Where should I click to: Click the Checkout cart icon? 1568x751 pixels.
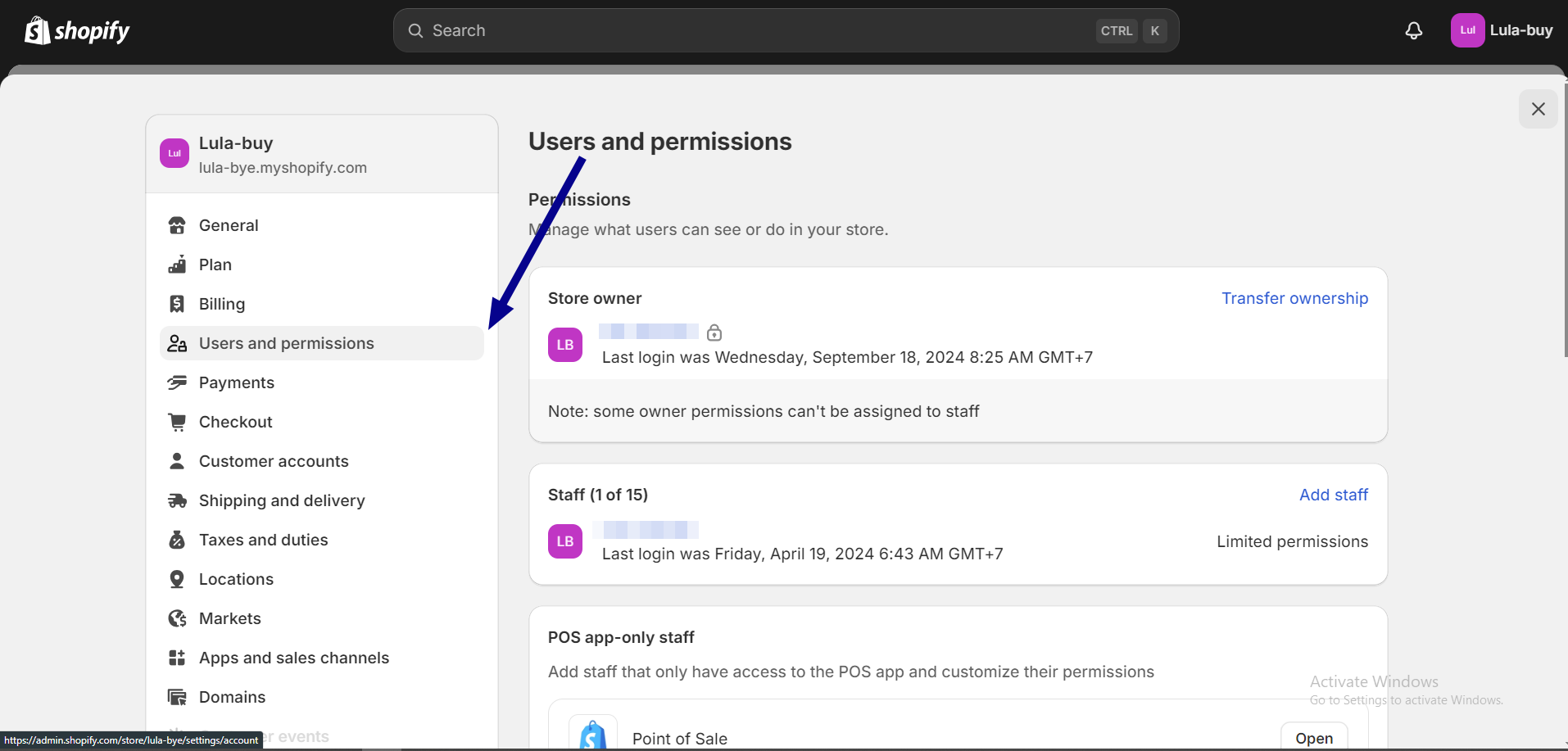click(177, 422)
